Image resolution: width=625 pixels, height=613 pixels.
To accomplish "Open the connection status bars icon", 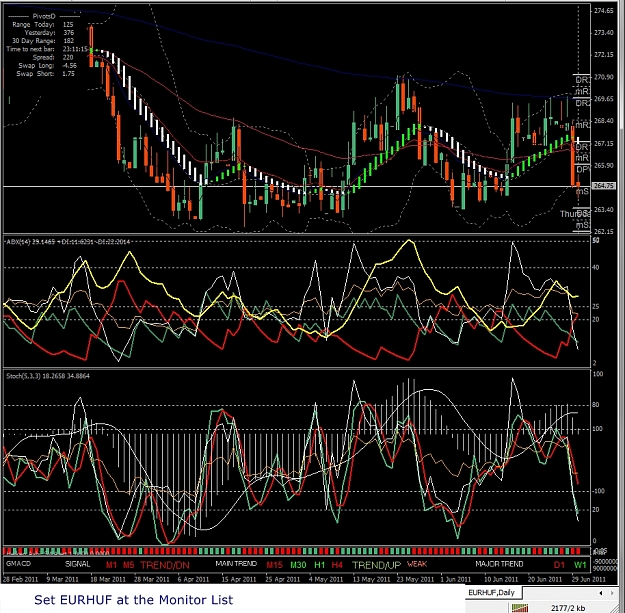I will tap(520, 608).
